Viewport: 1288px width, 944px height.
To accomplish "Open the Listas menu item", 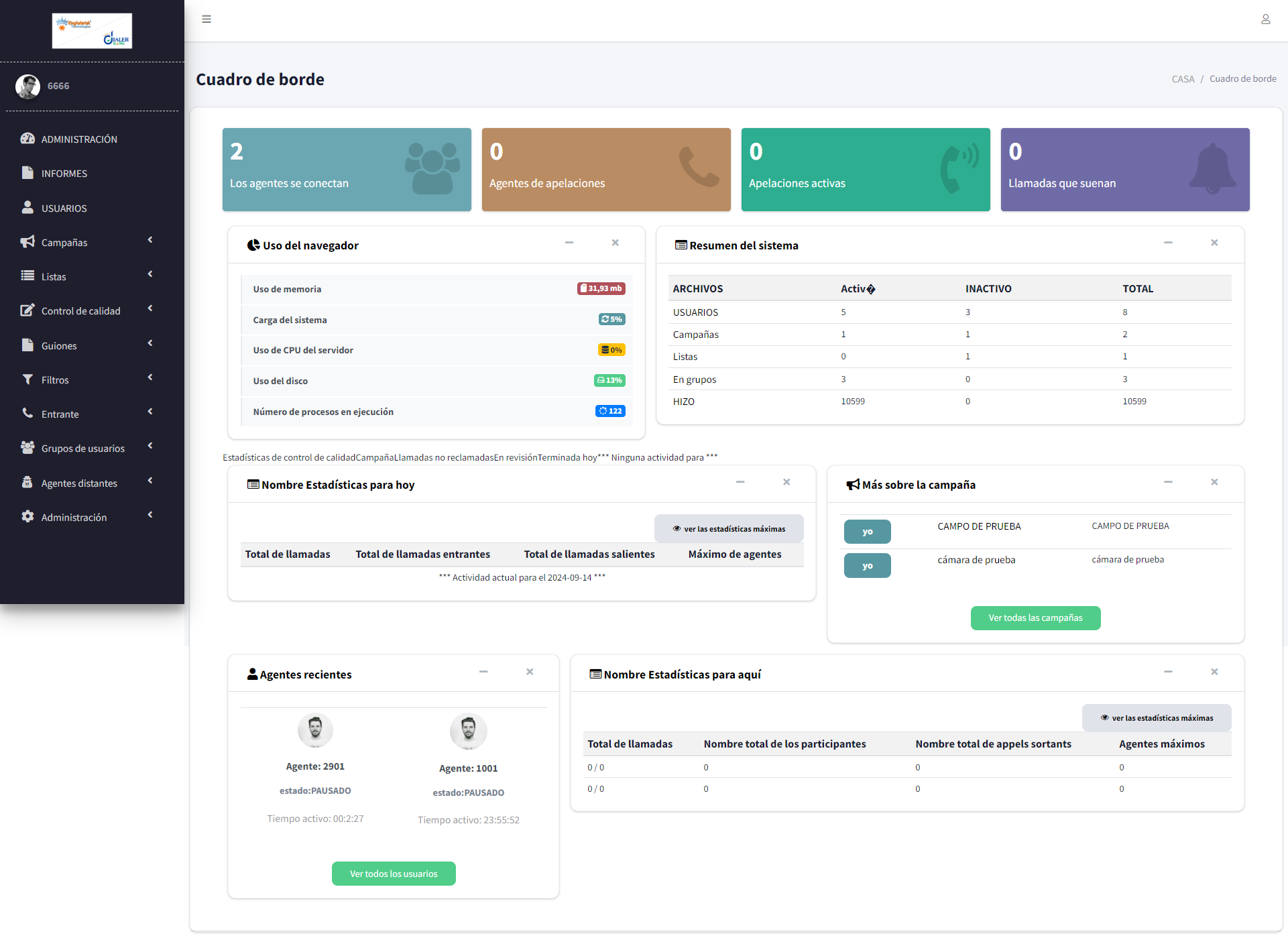I will coord(54,277).
